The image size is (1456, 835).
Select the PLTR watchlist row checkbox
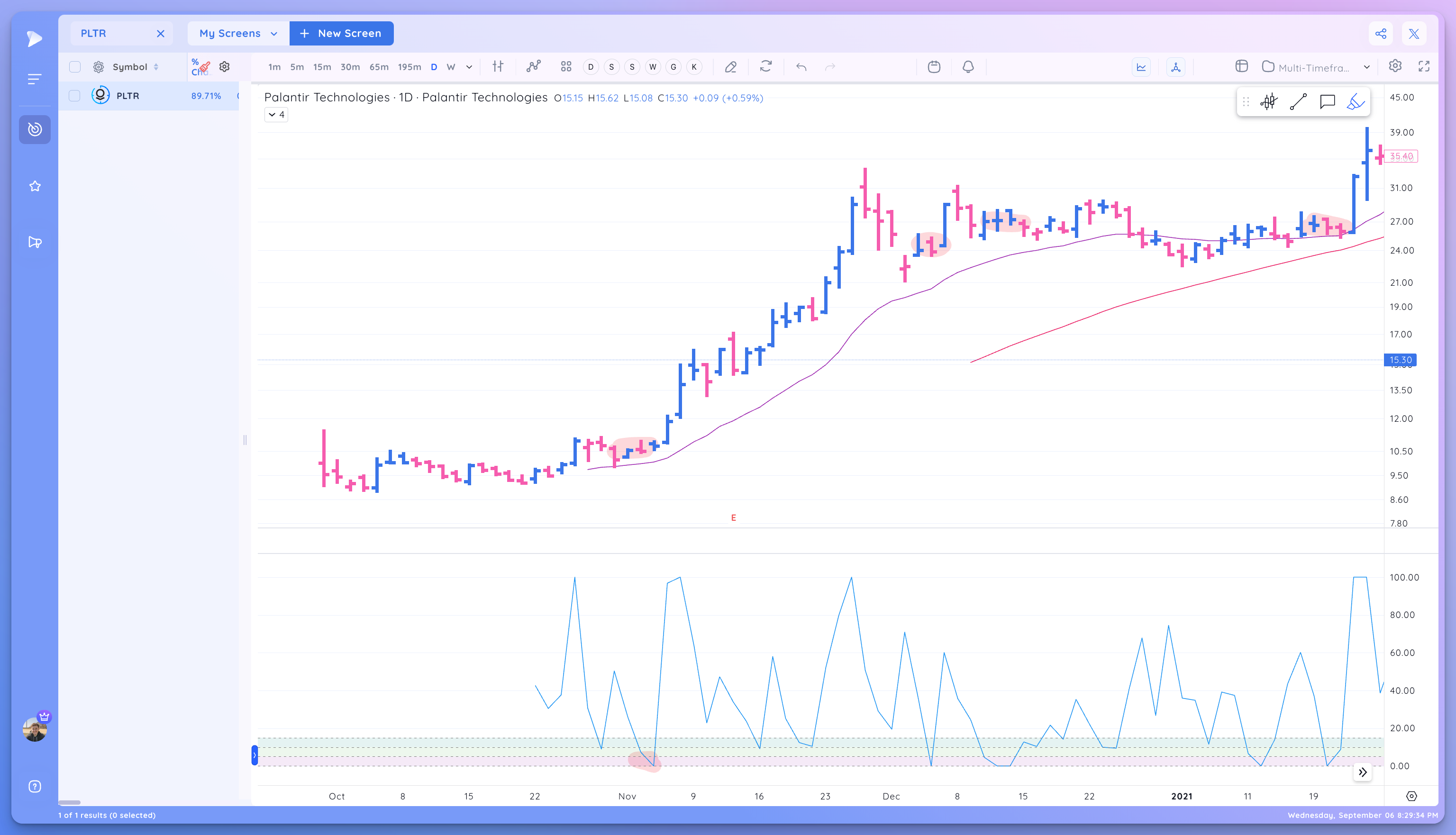point(74,95)
